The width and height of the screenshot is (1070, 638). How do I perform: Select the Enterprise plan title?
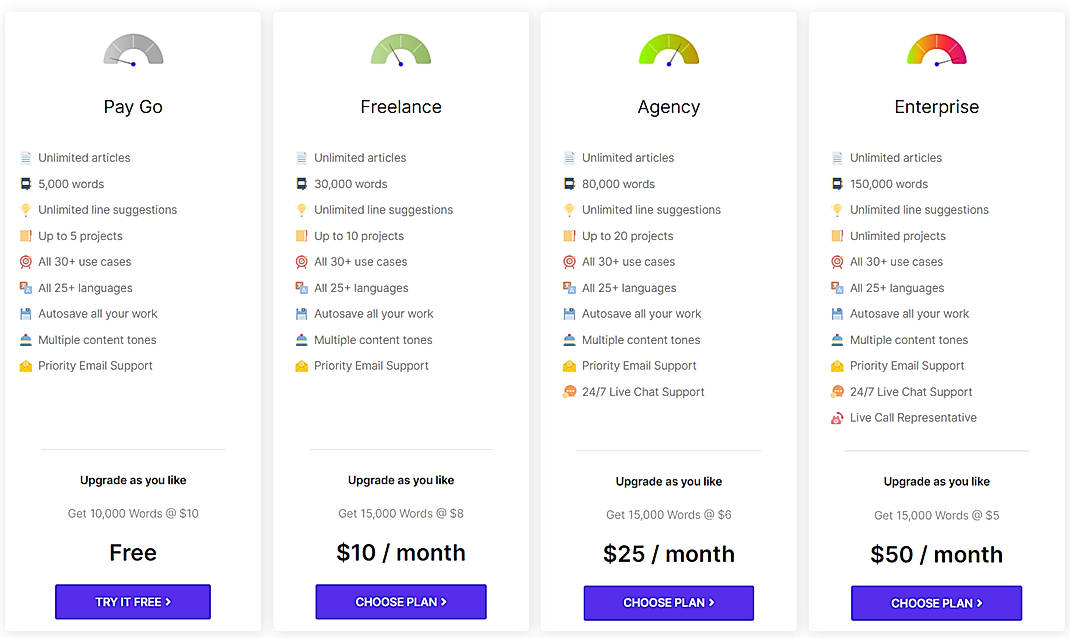(936, 106)
